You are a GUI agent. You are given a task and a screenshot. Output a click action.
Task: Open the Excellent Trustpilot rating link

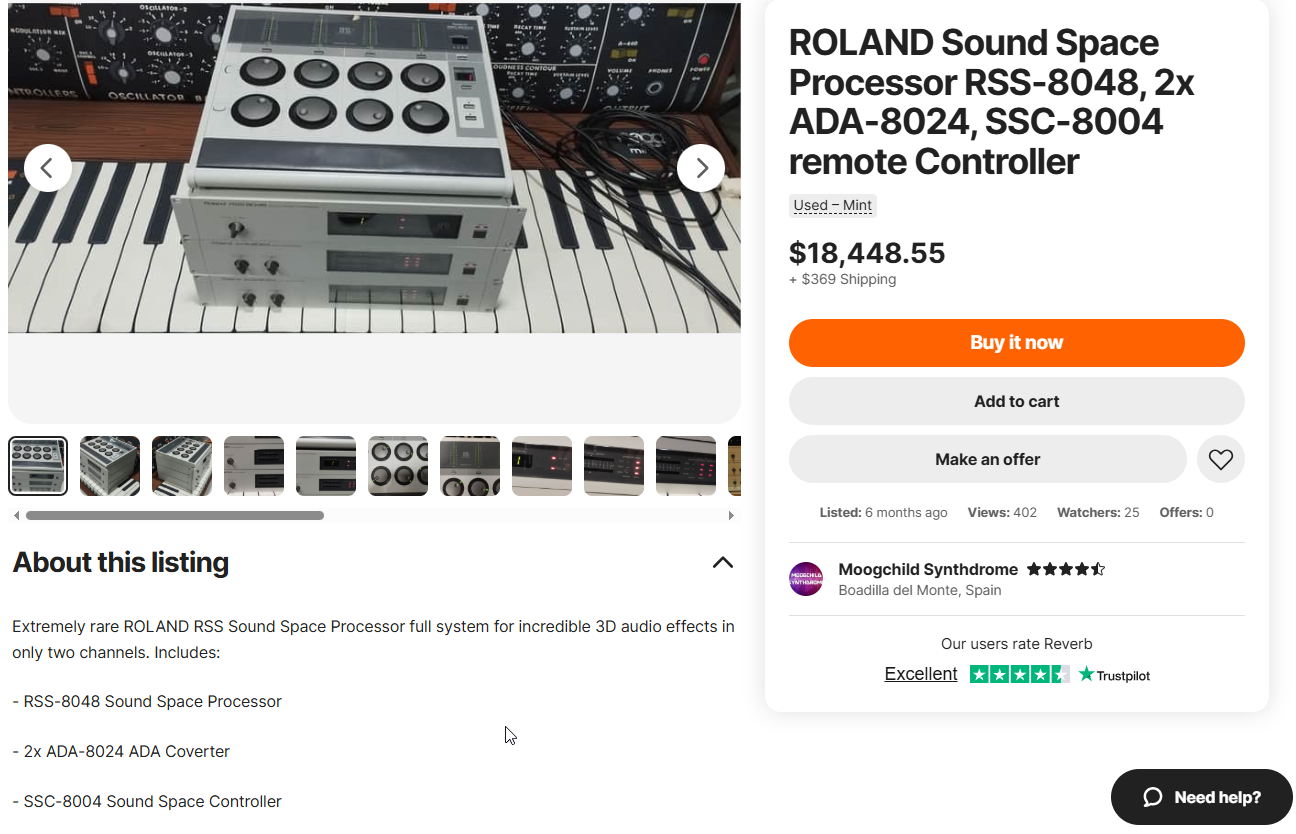pos(921,674)
